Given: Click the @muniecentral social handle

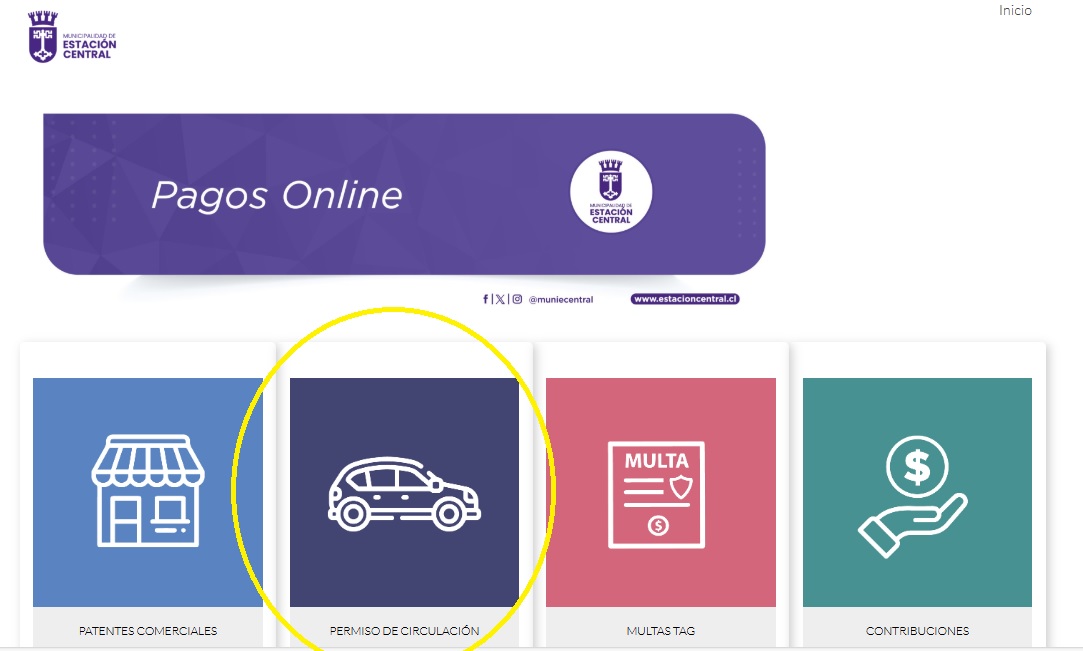Looking at the screenshot, I should click(x=560, y=299).
